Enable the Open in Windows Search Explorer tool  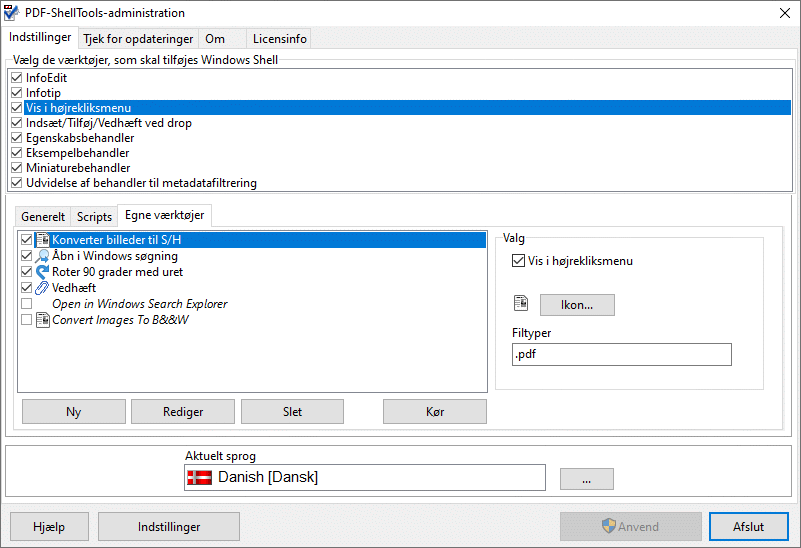[27, 304]
